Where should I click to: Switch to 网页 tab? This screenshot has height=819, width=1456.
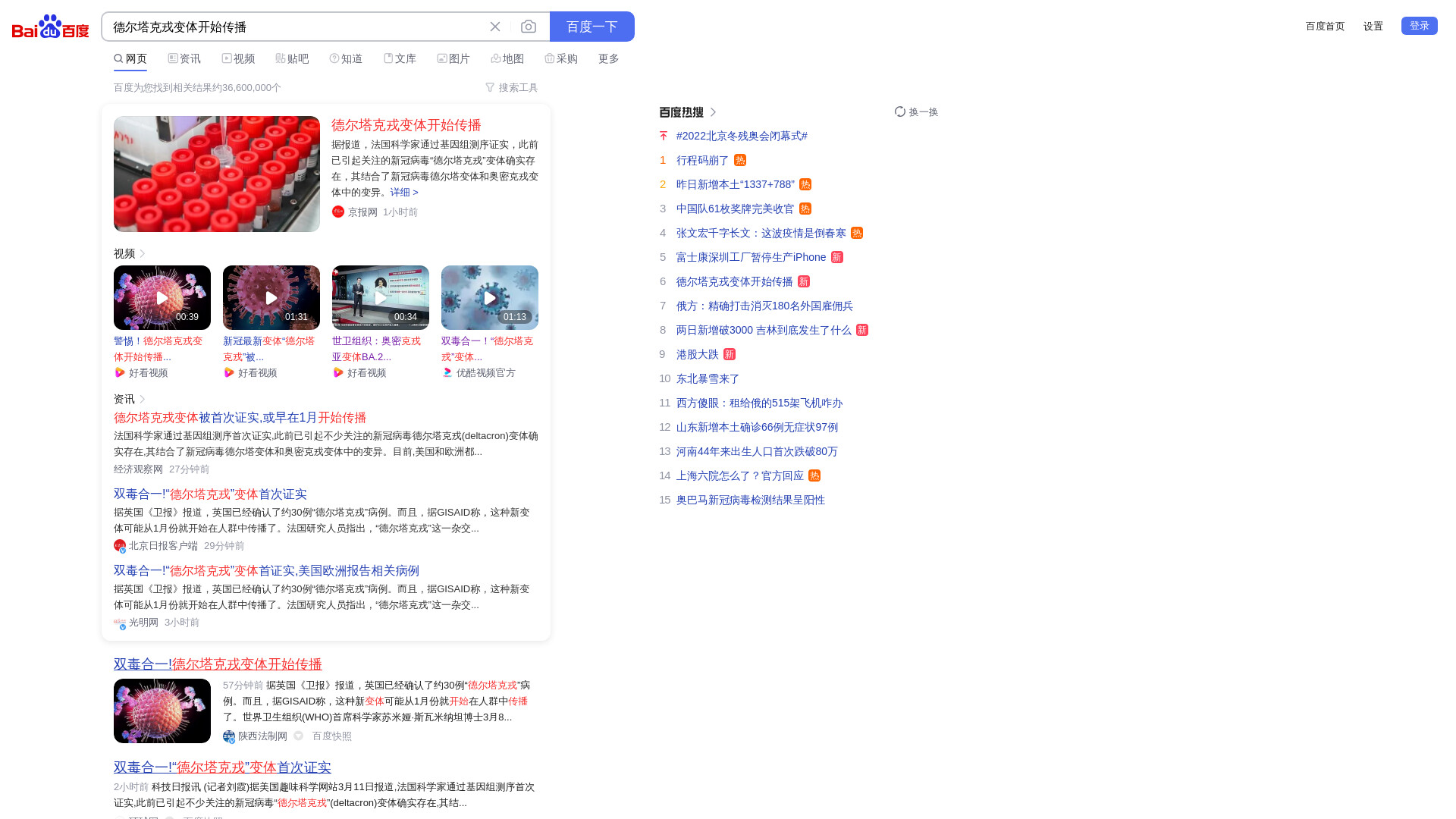(x=130, y=58)
